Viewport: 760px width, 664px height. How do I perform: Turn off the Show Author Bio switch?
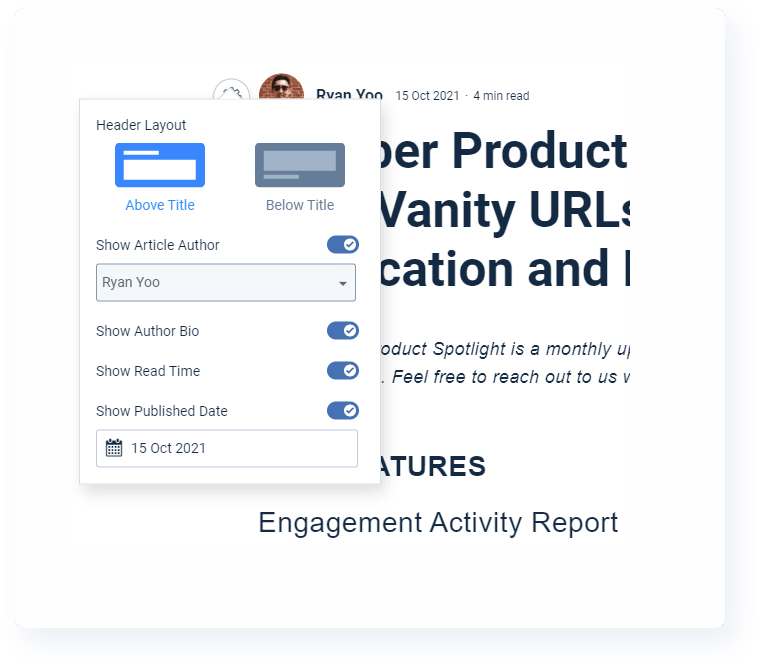342,331
